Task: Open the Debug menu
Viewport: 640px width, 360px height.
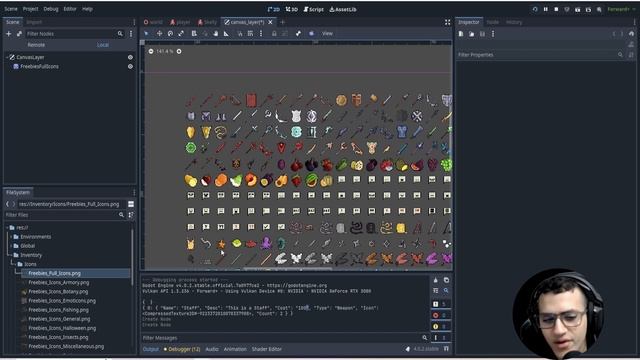Action: point(51,9)
